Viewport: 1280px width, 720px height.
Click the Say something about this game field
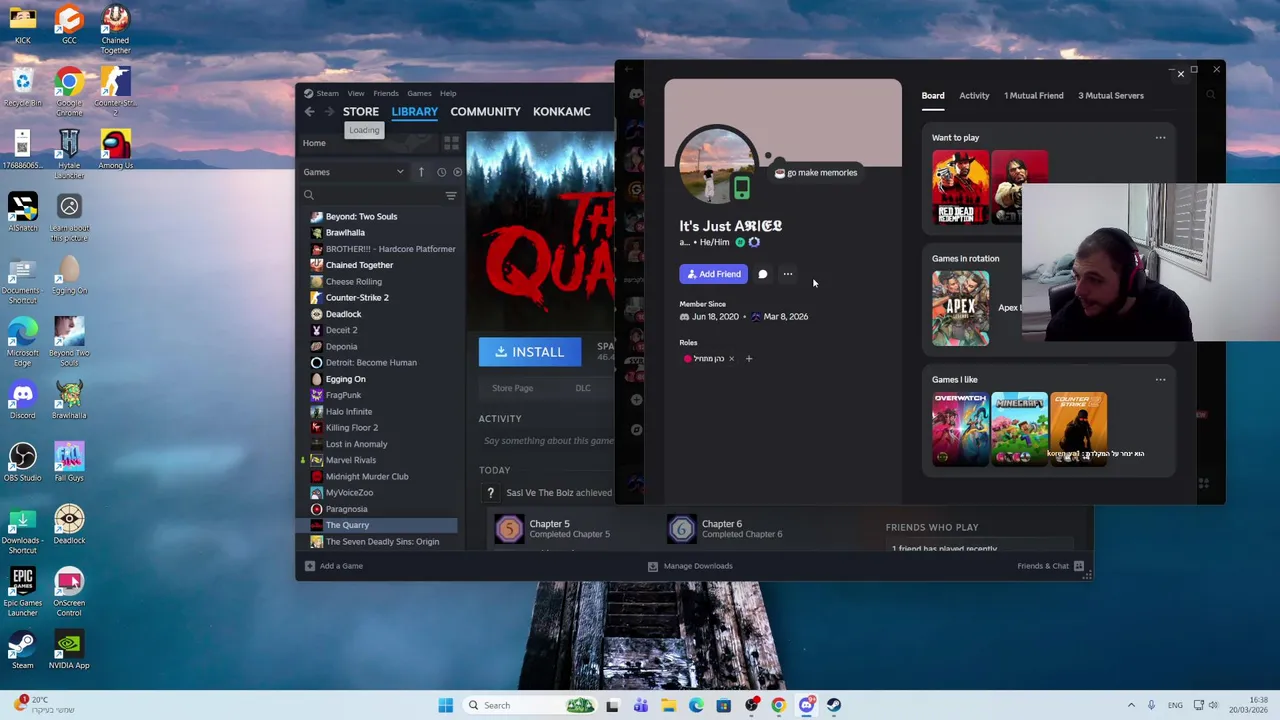(548, 441)
